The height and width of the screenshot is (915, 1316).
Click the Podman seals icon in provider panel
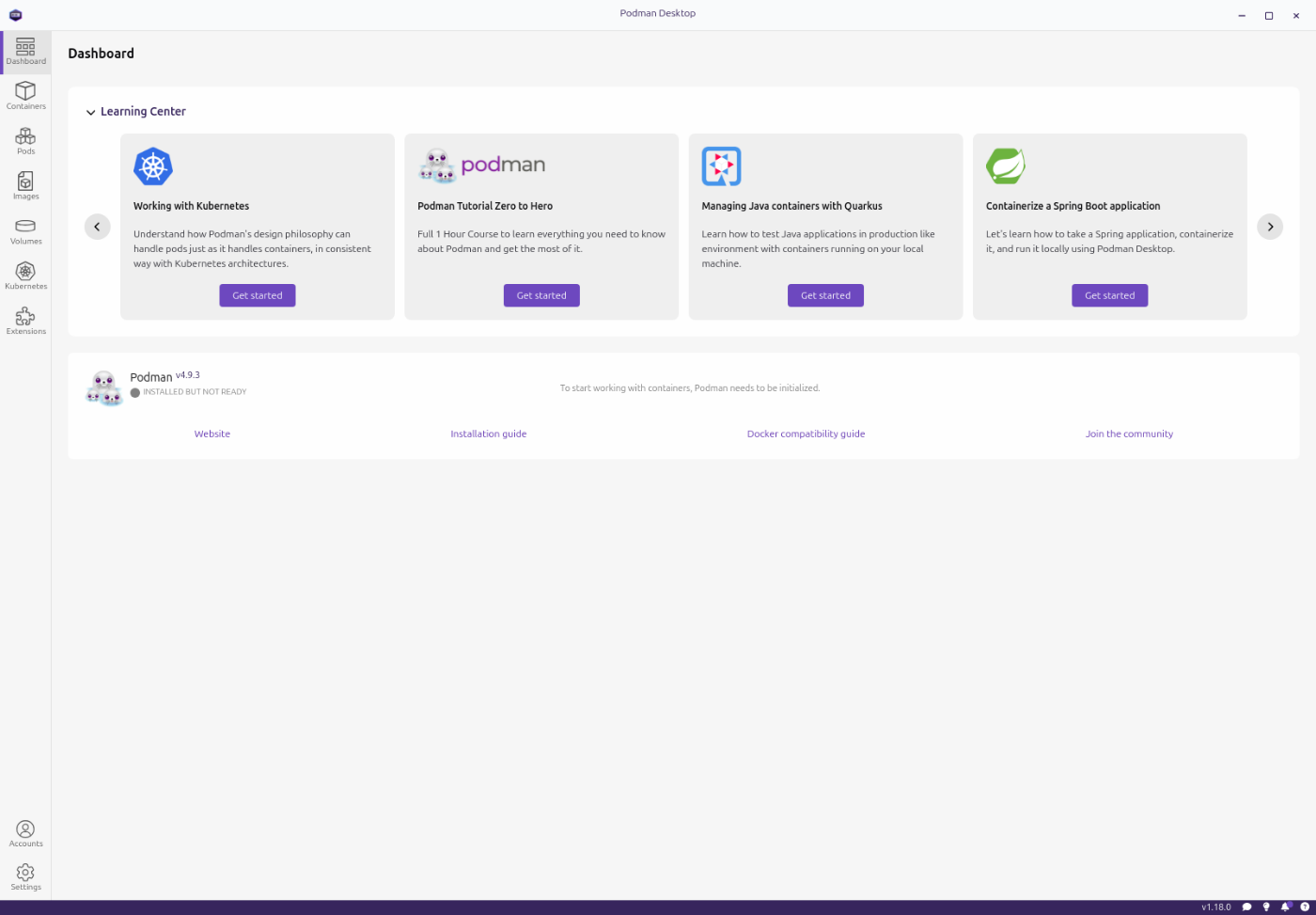point(104,387)
